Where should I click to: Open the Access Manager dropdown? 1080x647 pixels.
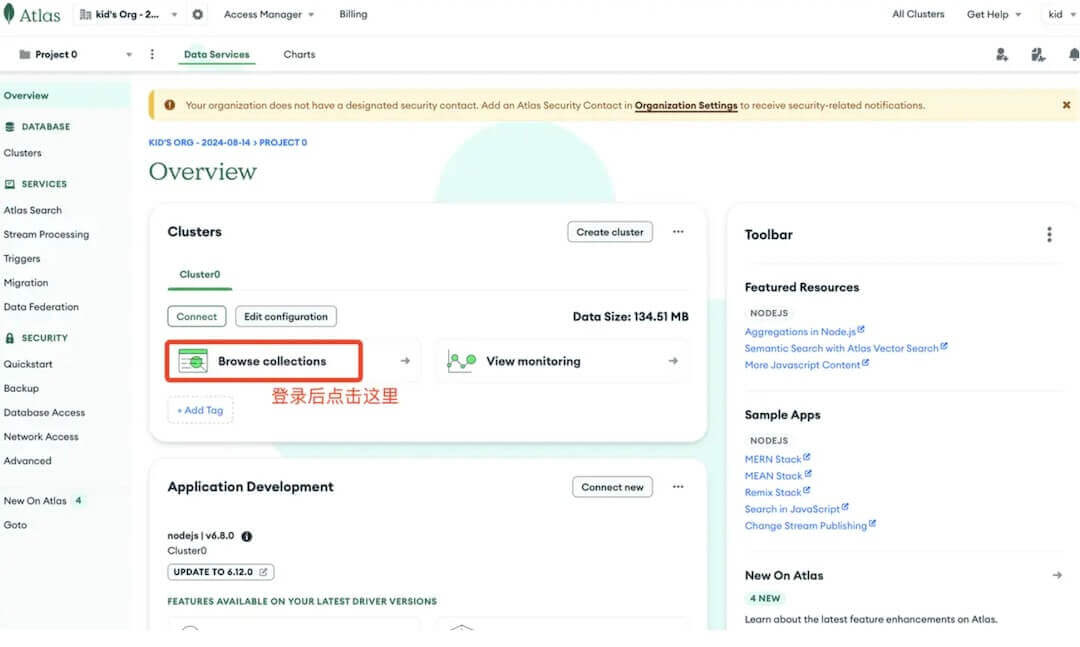pos(269,14)
